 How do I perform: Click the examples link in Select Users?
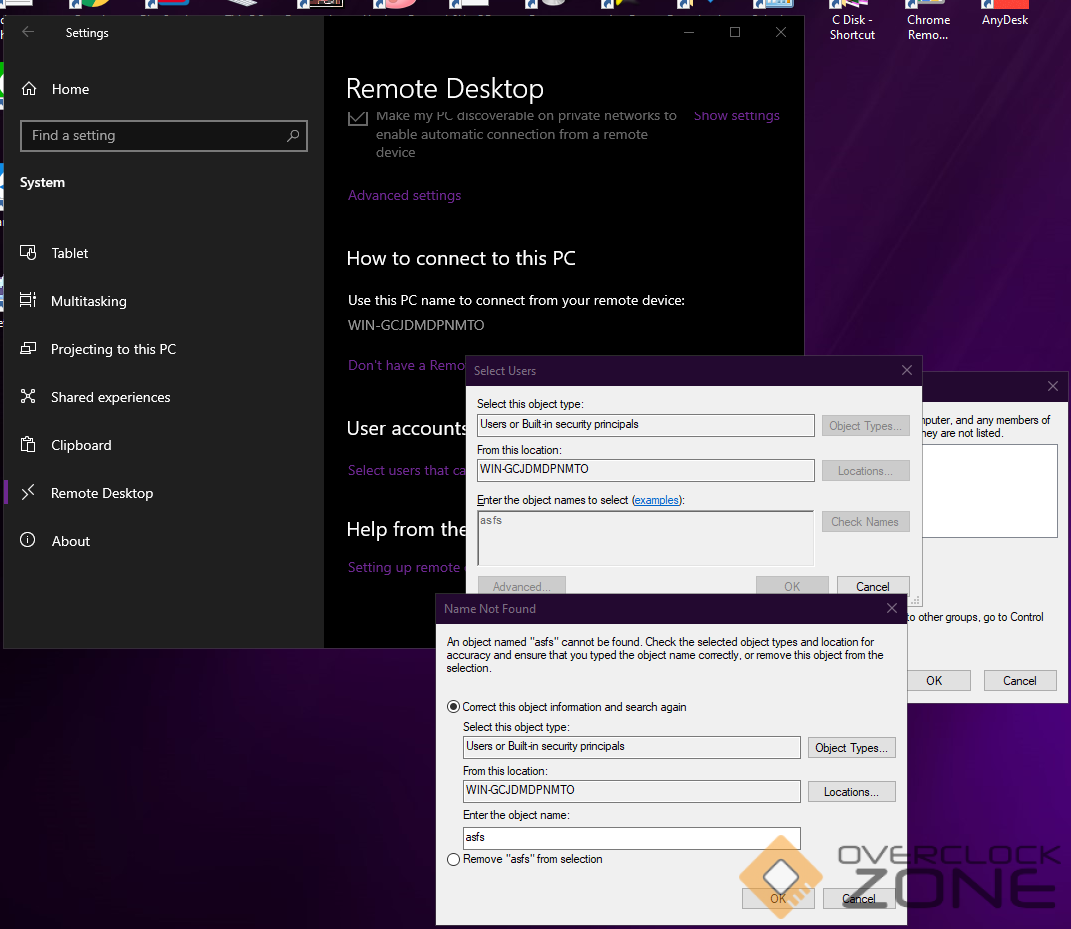tap(656, 500)
